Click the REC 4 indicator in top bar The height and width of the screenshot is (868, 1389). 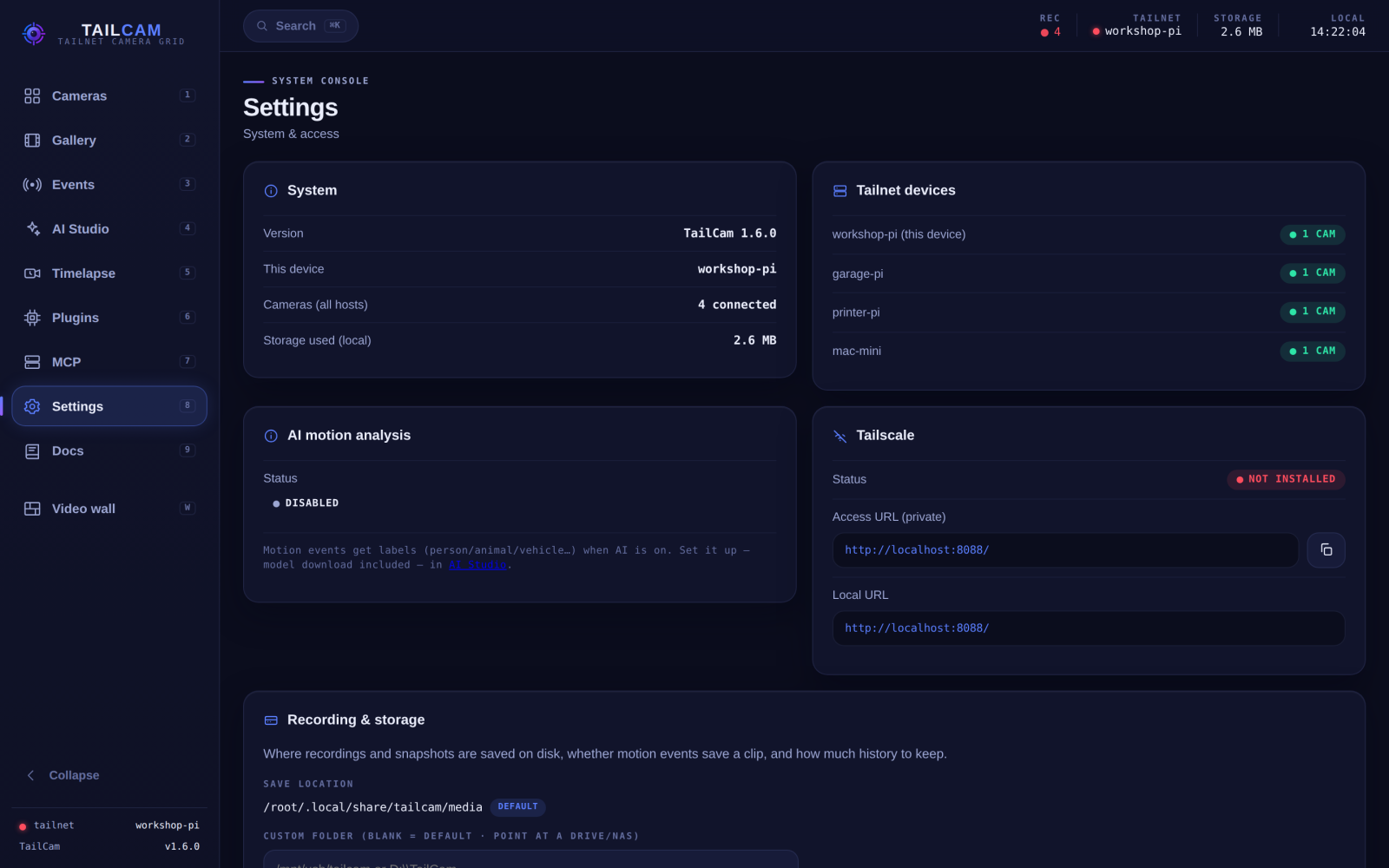click(x=1050, y=25)
